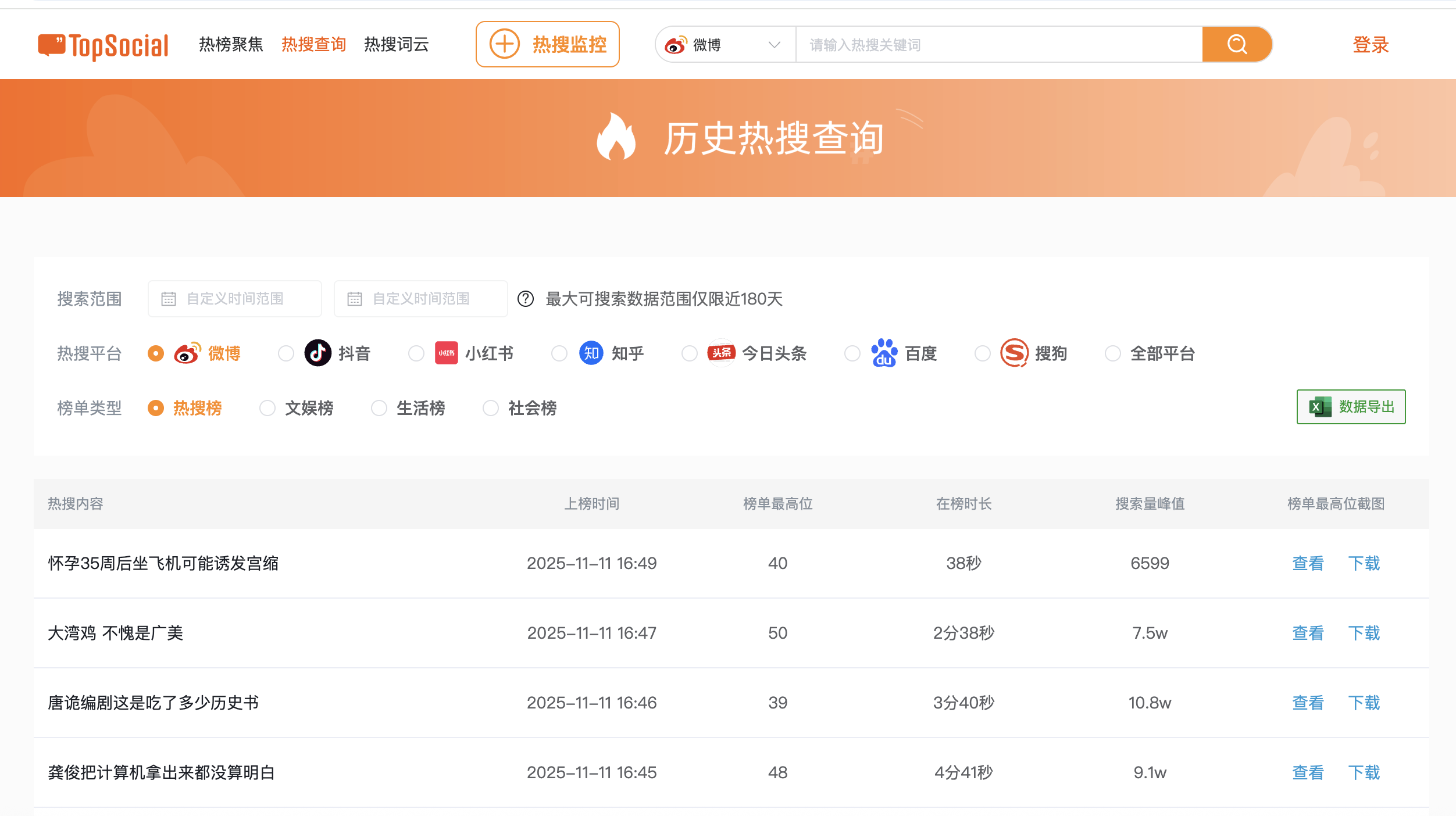Click the calendar icon in start date field
The image size is (1456, 816).
pos(169,299)
